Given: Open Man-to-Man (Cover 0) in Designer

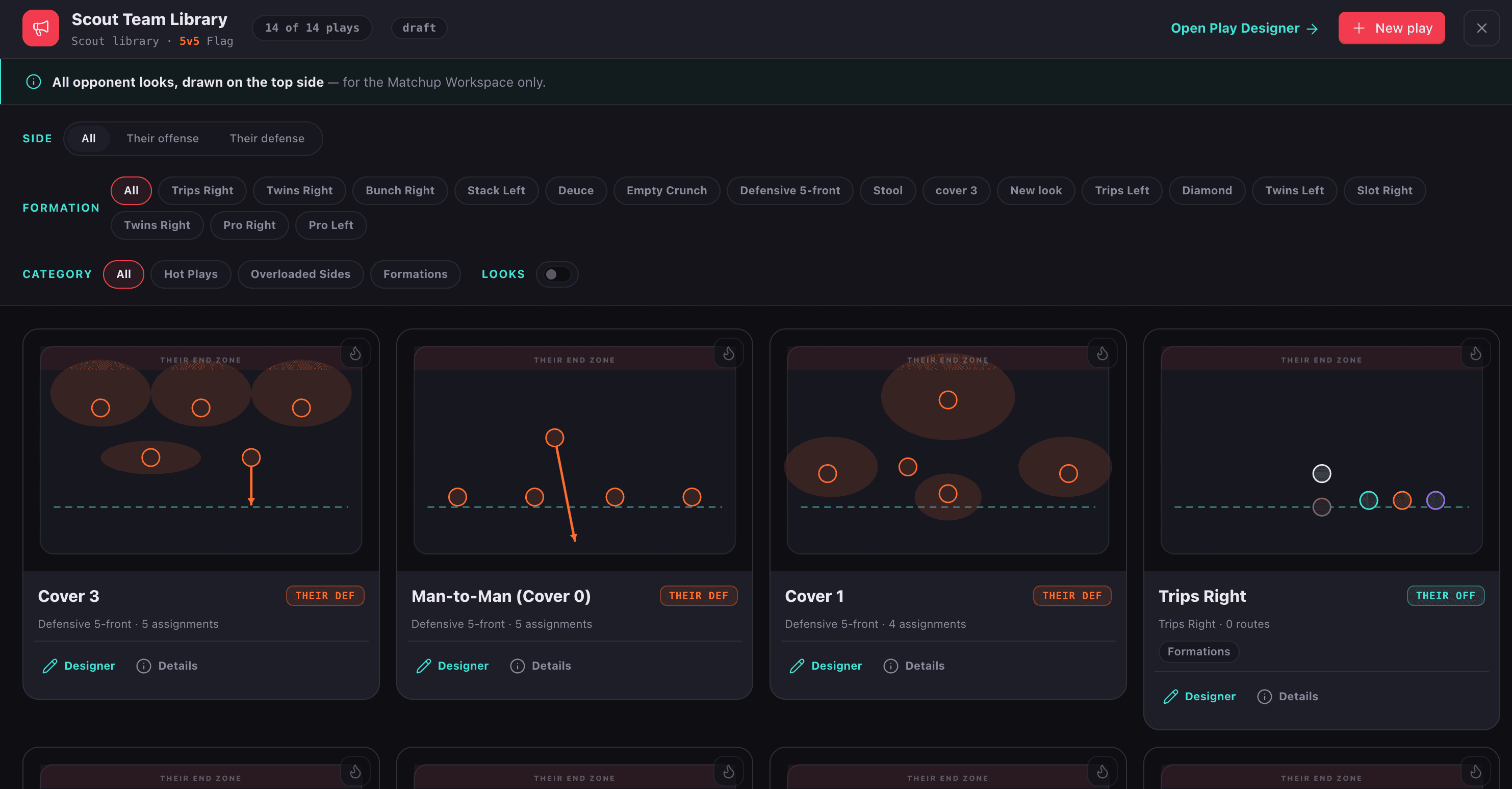Looking at the screenshot, I should tap(452, 666).
